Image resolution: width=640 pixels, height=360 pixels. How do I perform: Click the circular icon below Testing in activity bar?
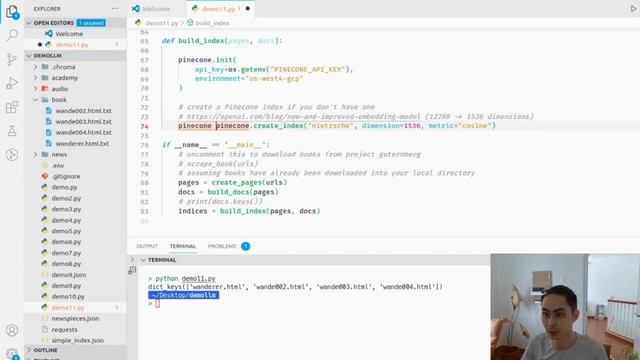click(12, 155)
